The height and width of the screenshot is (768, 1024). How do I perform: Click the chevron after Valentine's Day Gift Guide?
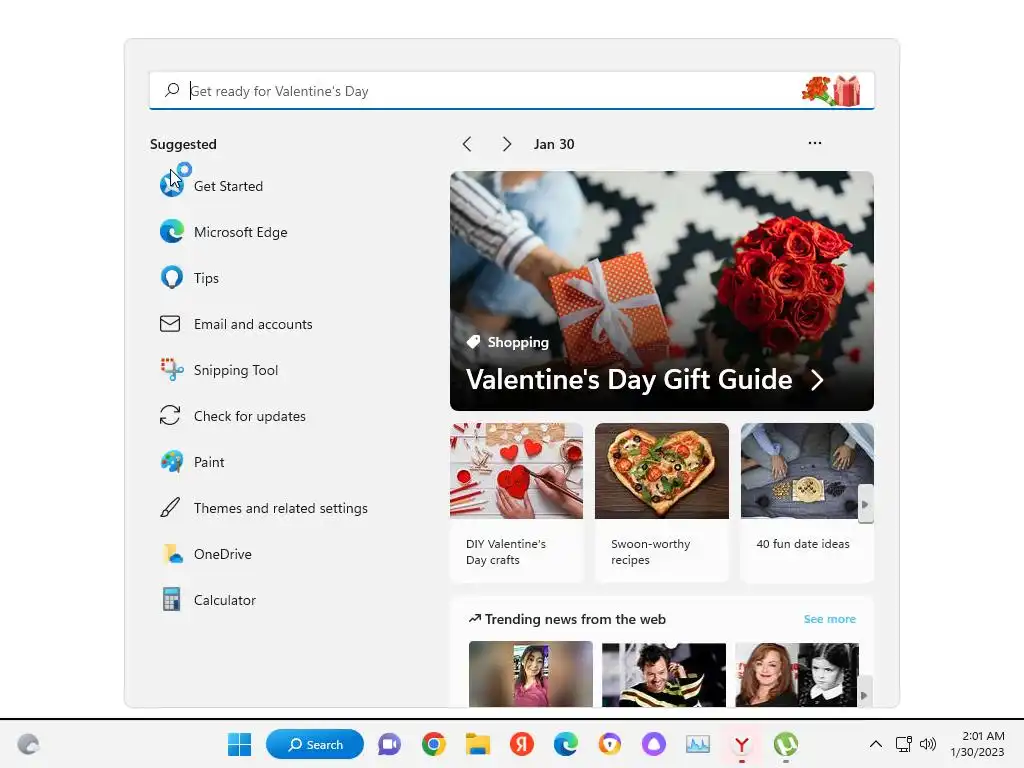coord(817,379)
